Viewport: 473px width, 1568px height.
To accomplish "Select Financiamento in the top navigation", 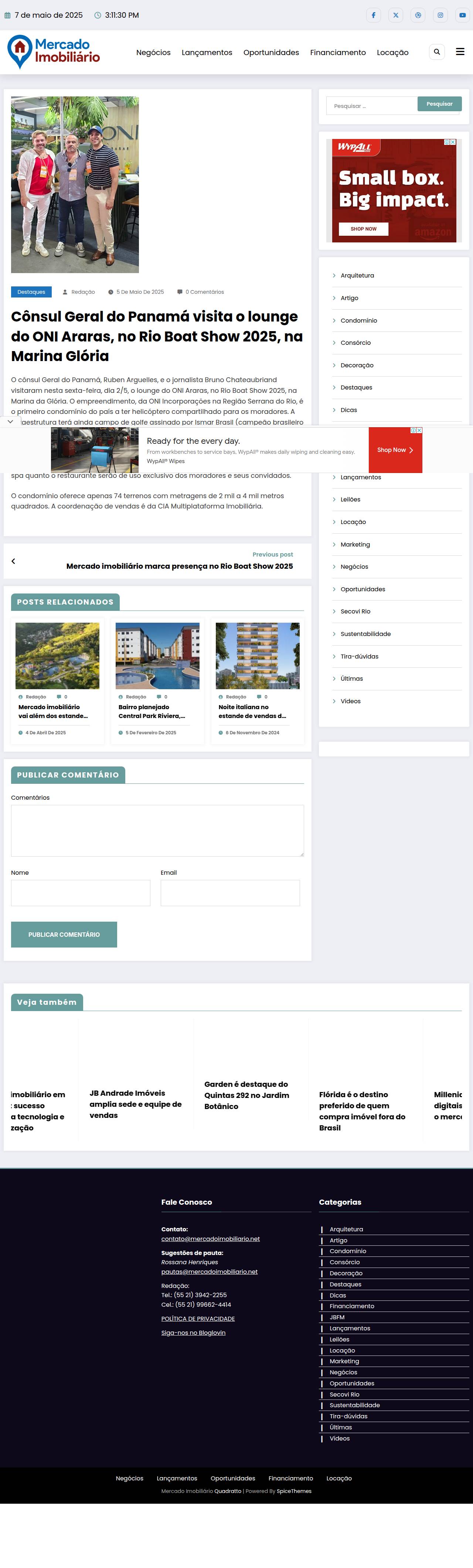I will (x=338, y=53).
